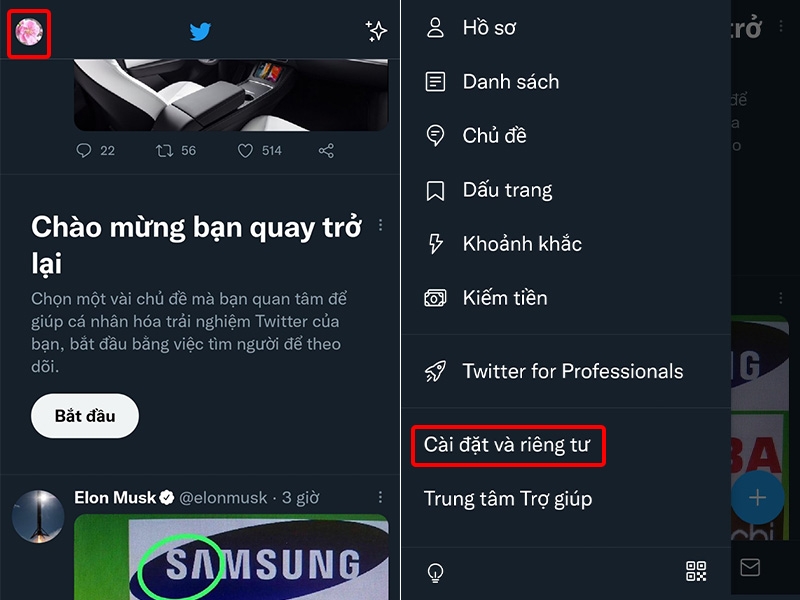Open the Twitter bird home logo
This screenshot has height=600, width=800.
coord(199,31)
